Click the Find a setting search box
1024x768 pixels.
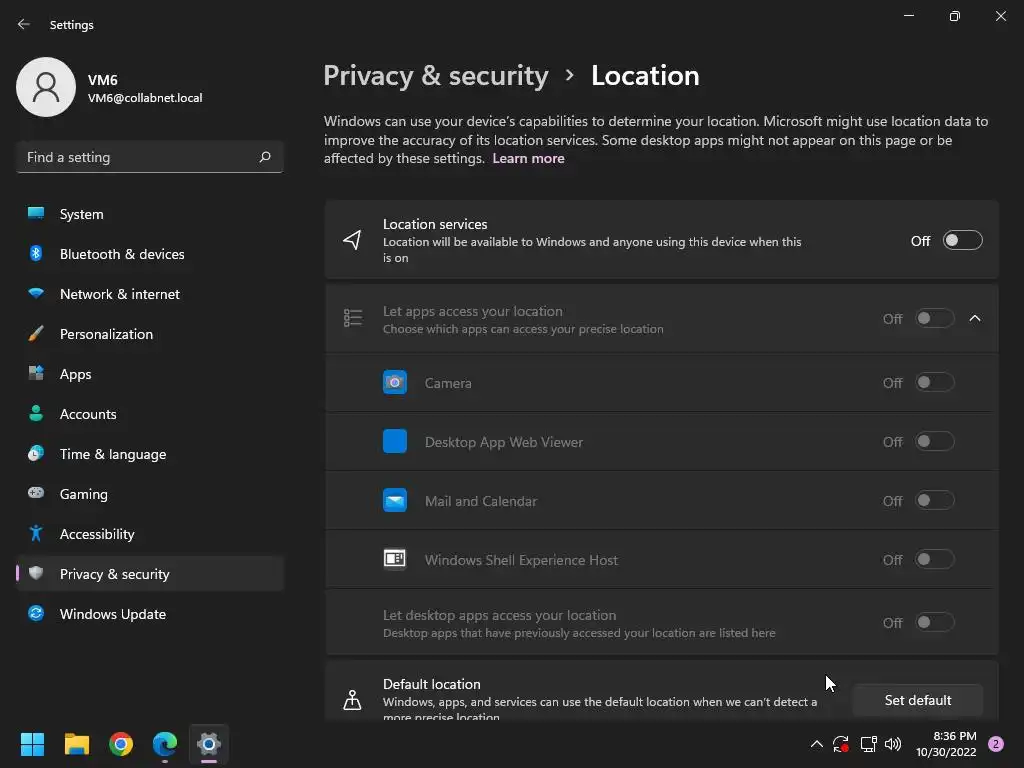click(138, 157)
